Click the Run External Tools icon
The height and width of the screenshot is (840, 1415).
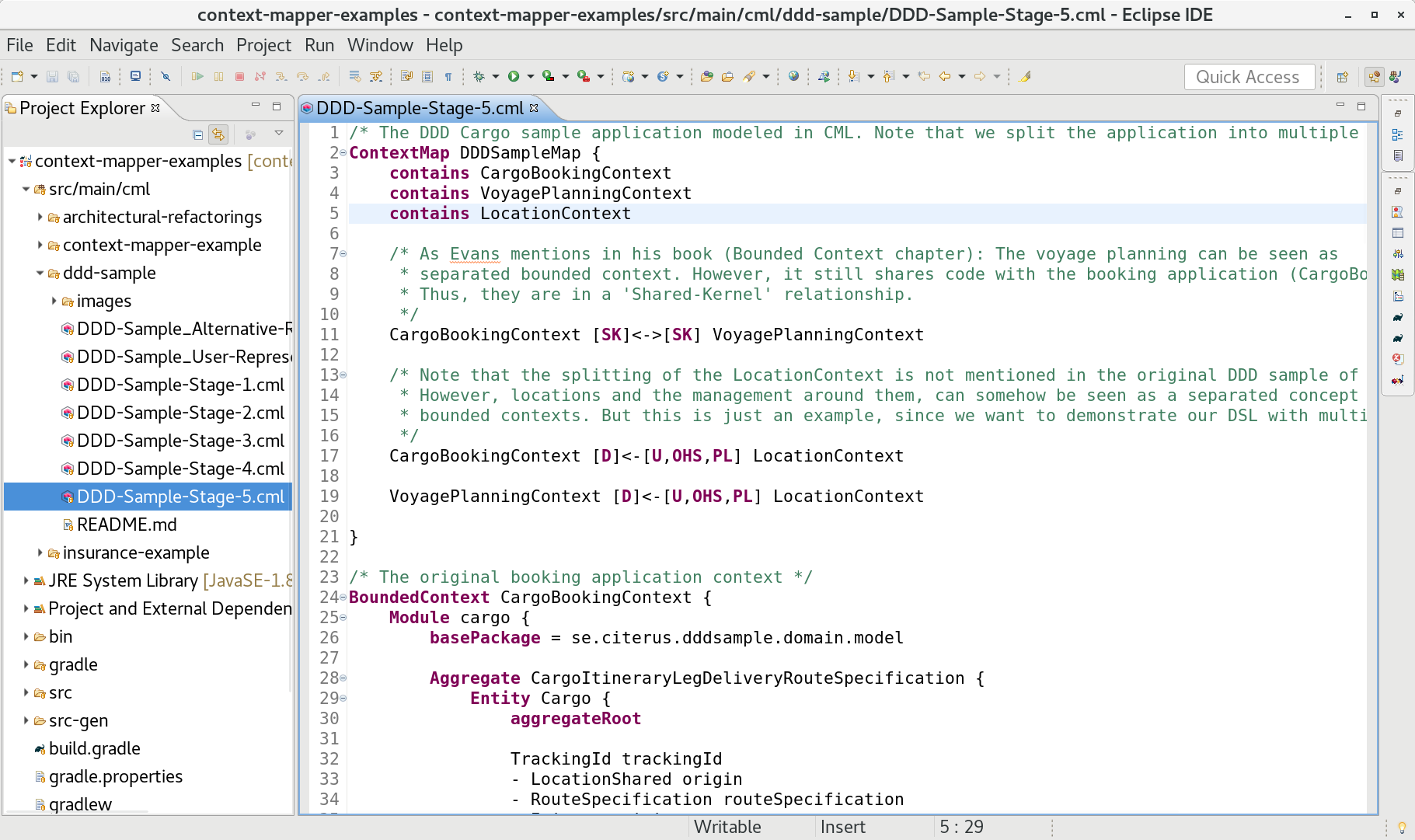(x=584, y=76)
